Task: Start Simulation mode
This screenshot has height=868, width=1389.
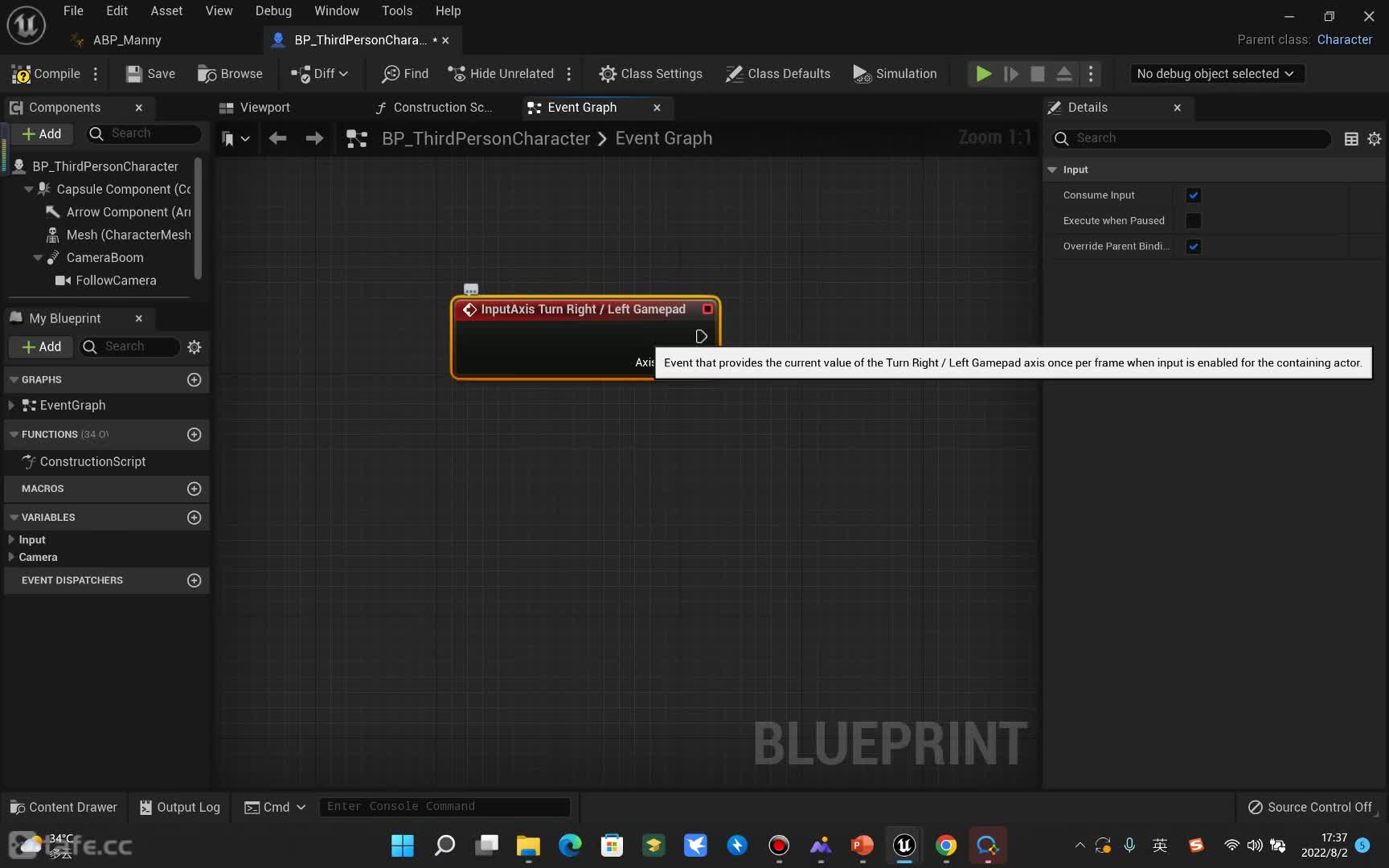Action: (x=895, y=74)
